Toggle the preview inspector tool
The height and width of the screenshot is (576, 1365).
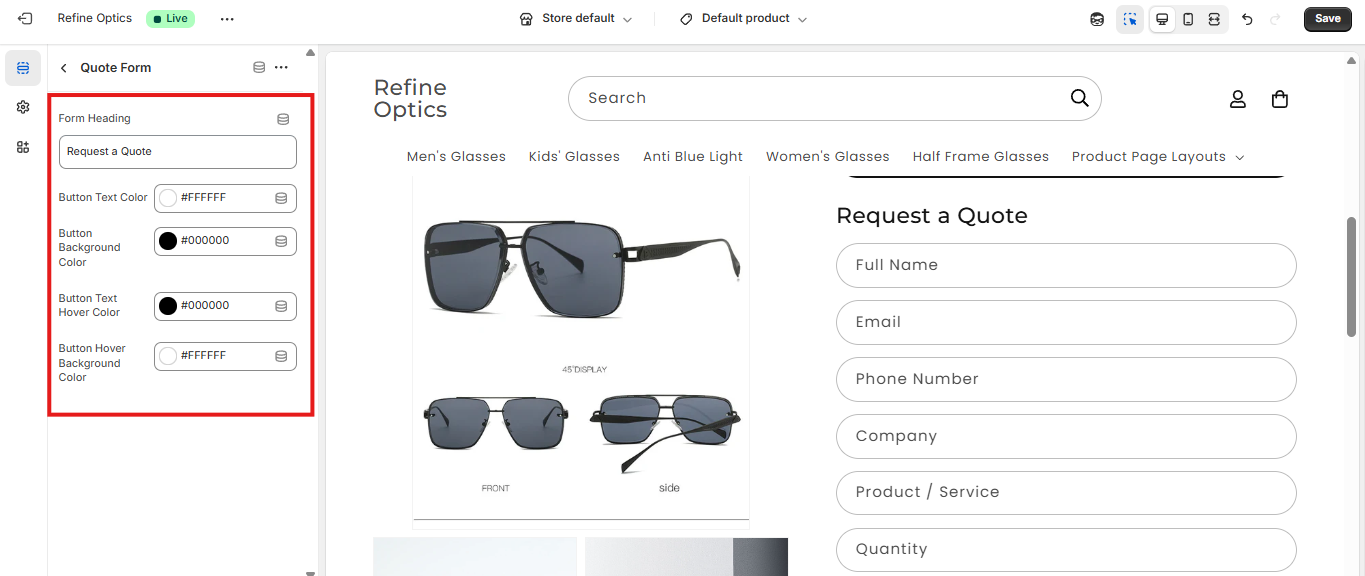click(x=1130, y=19)
